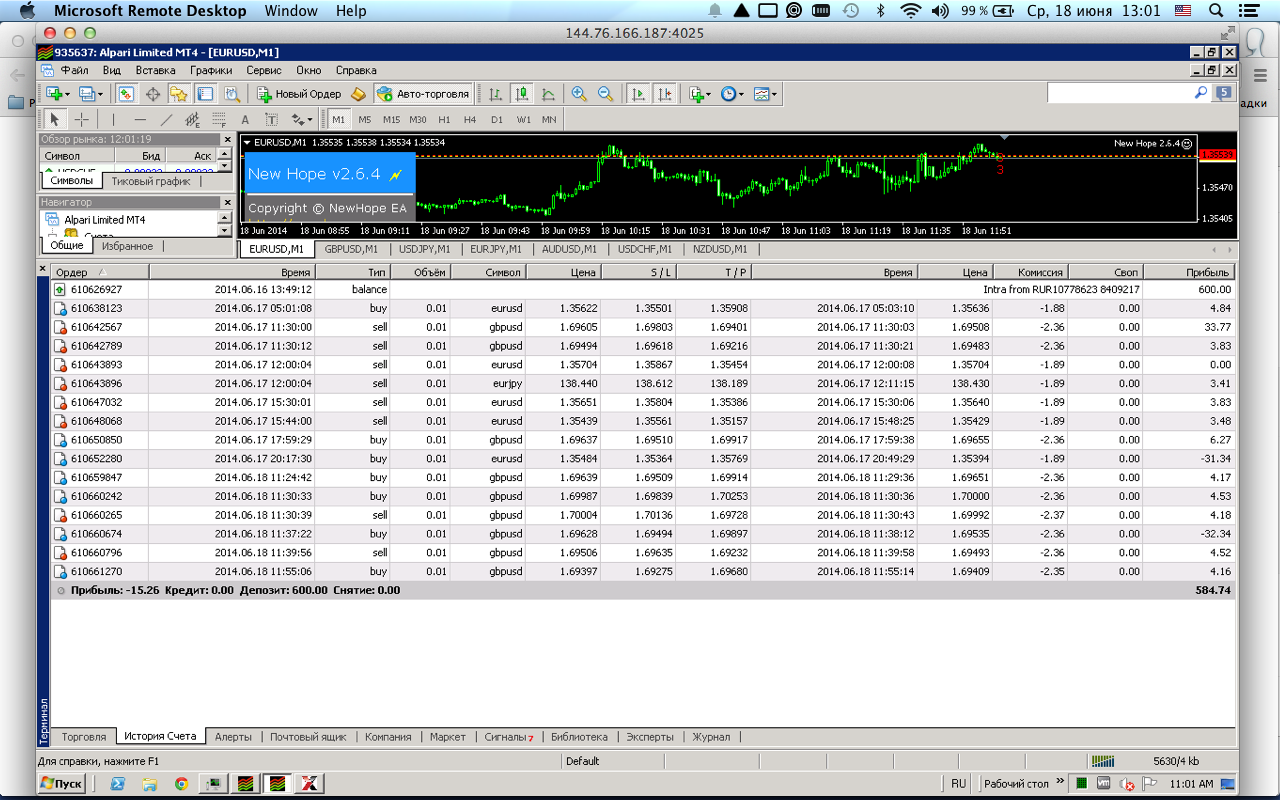Image resolution: width=1280 pixels, height=800 pixels.
Task: Open the Strategy Tester magnifier icon
Action: click(231, 94)
